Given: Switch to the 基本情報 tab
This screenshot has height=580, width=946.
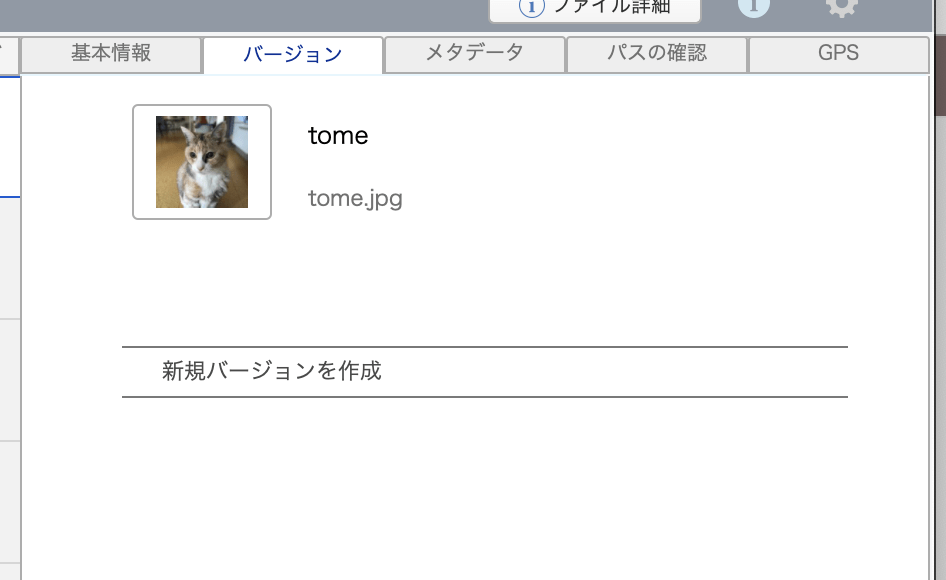Looking at the screenshot, I should (x=111, y=54).
